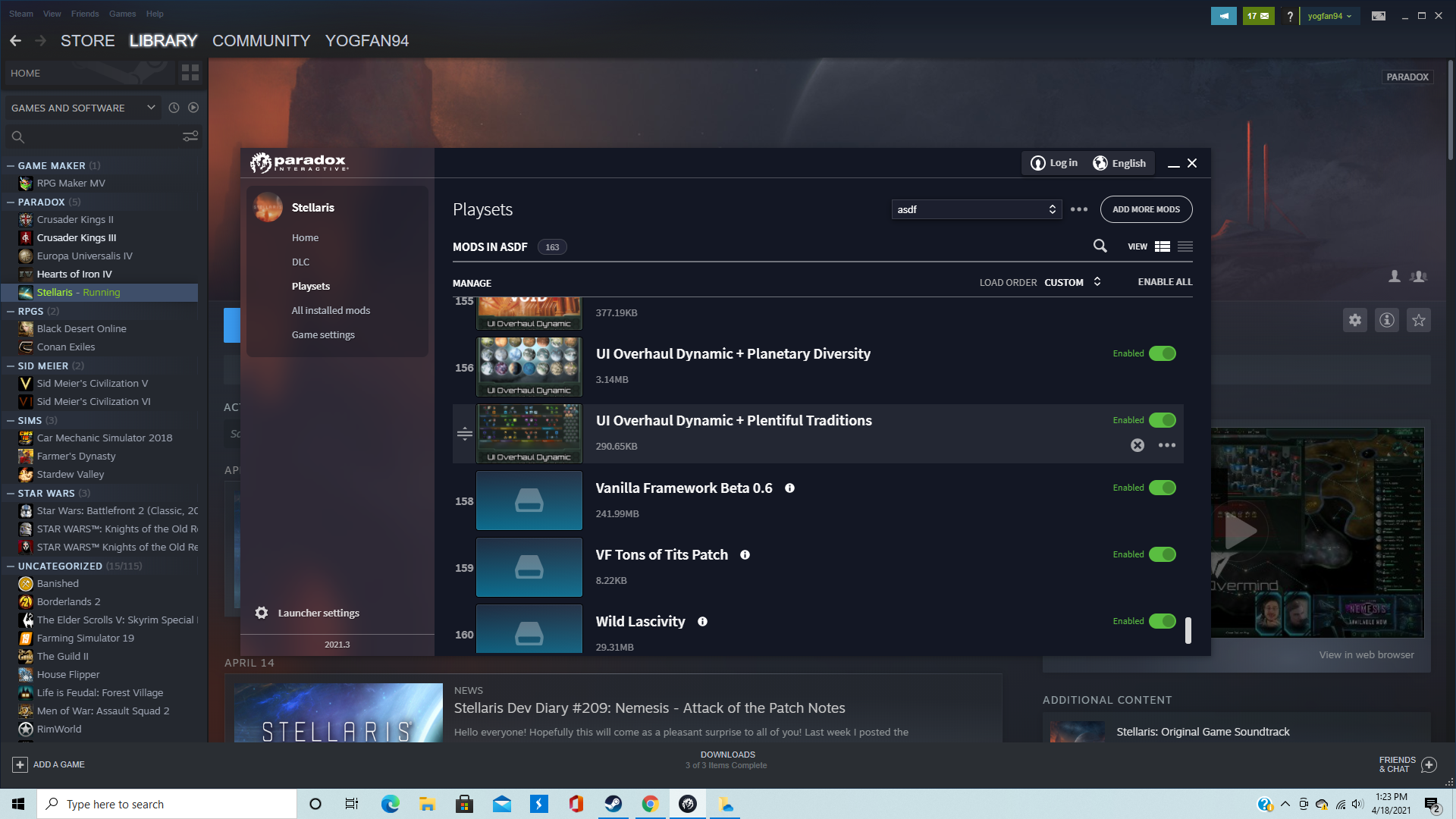Collapse the RPGS category
Viewport: 1456px width, 819px height.
pos(11,311)
